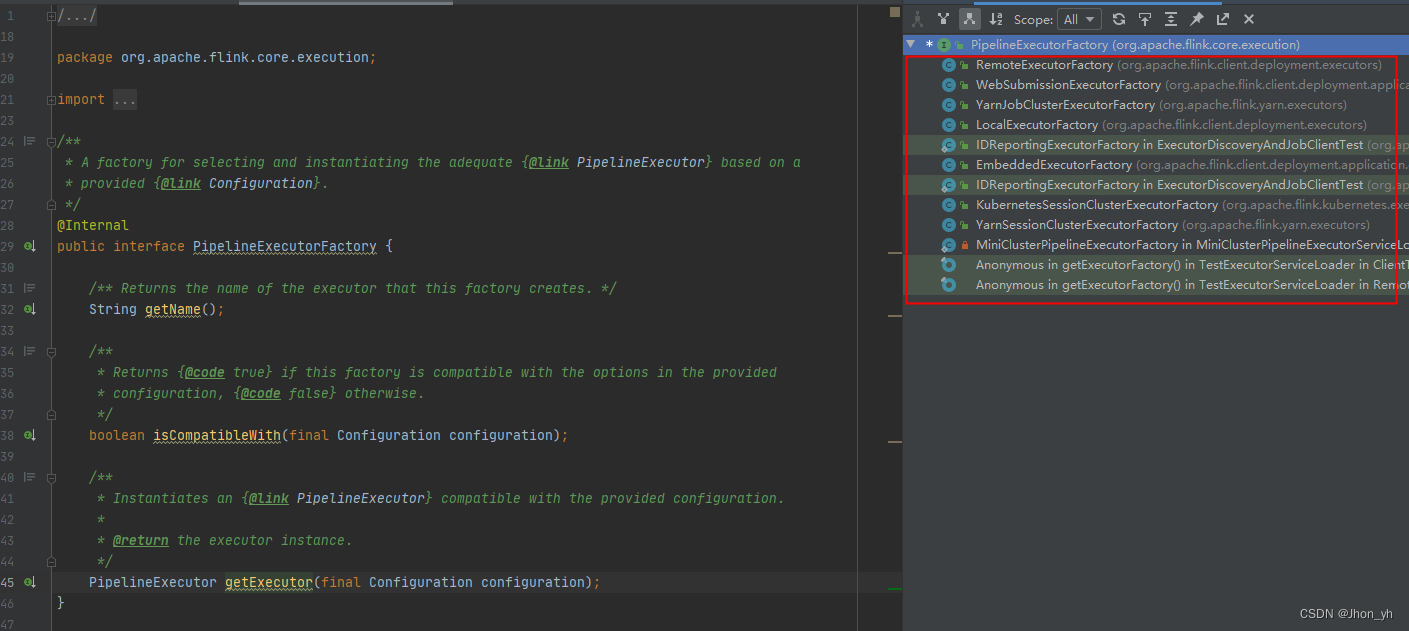This screenshot has height=631, width=1409.
Task: Collapse the PipelineExecutorFactory root node
Action: pos(910,44)
